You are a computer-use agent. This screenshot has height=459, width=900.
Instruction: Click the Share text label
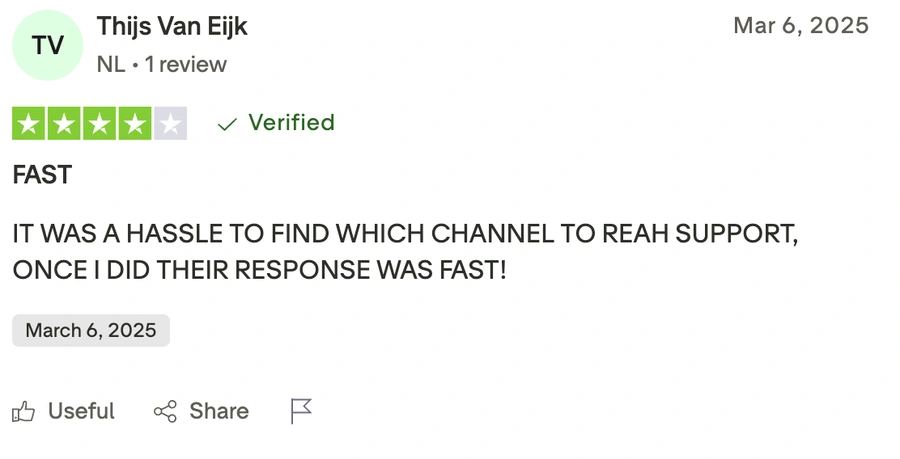219,411
